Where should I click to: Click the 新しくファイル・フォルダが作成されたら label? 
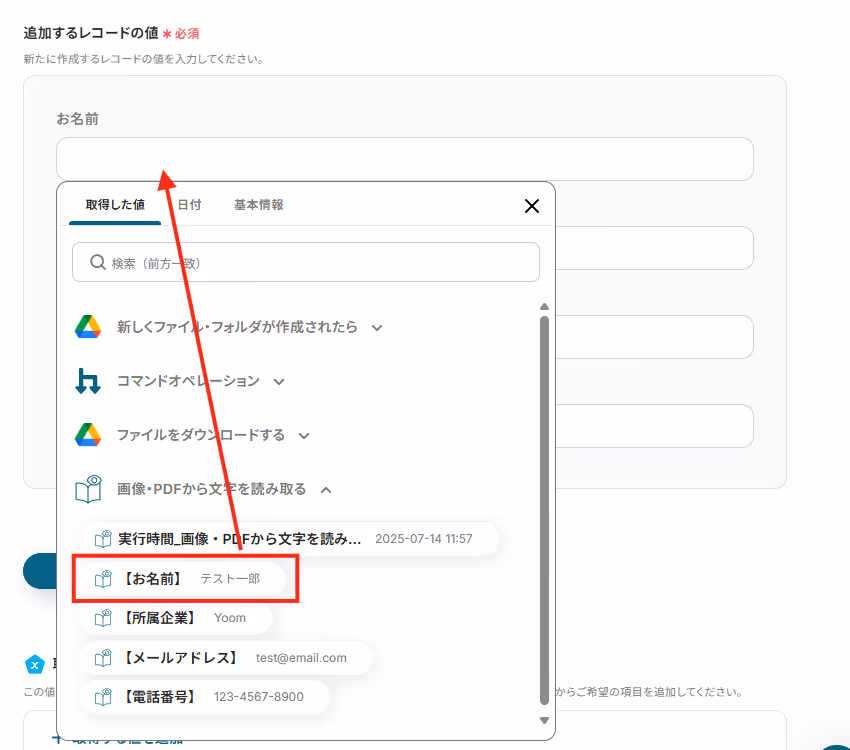pyautogui.click(x=237, y=327)
